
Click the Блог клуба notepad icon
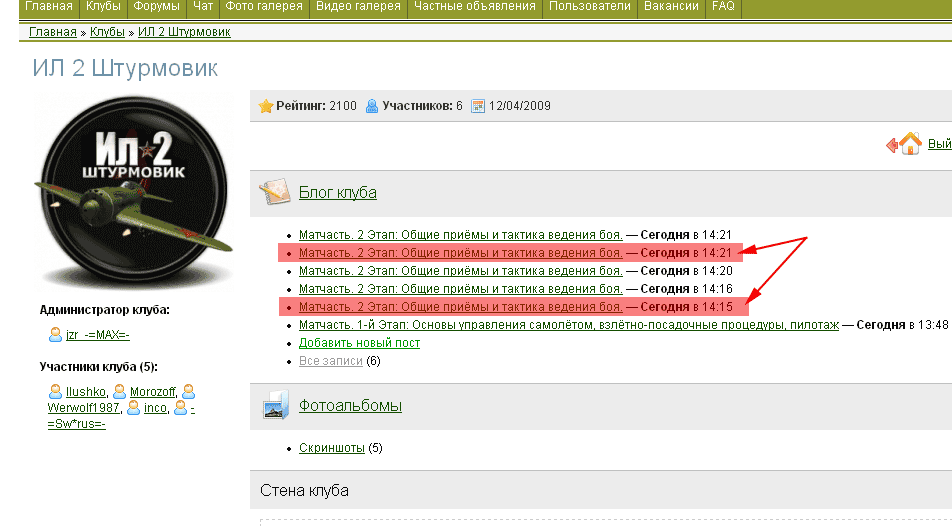tap(274, 193)
